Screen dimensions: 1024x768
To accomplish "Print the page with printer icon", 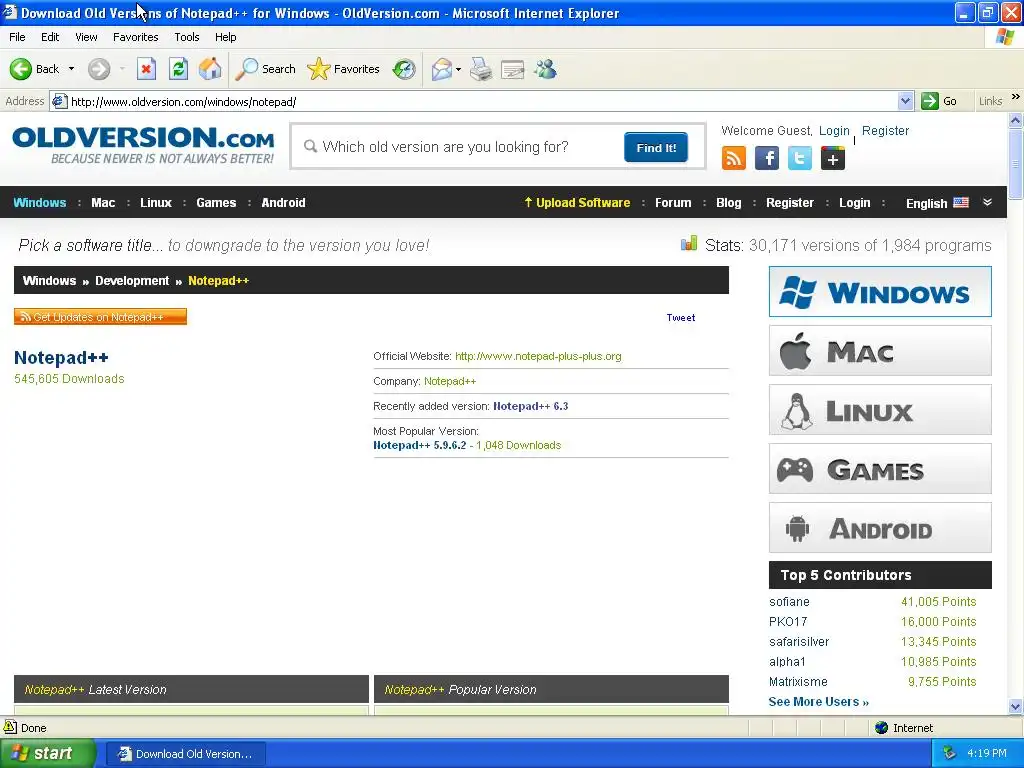I will tap(481, 69).
